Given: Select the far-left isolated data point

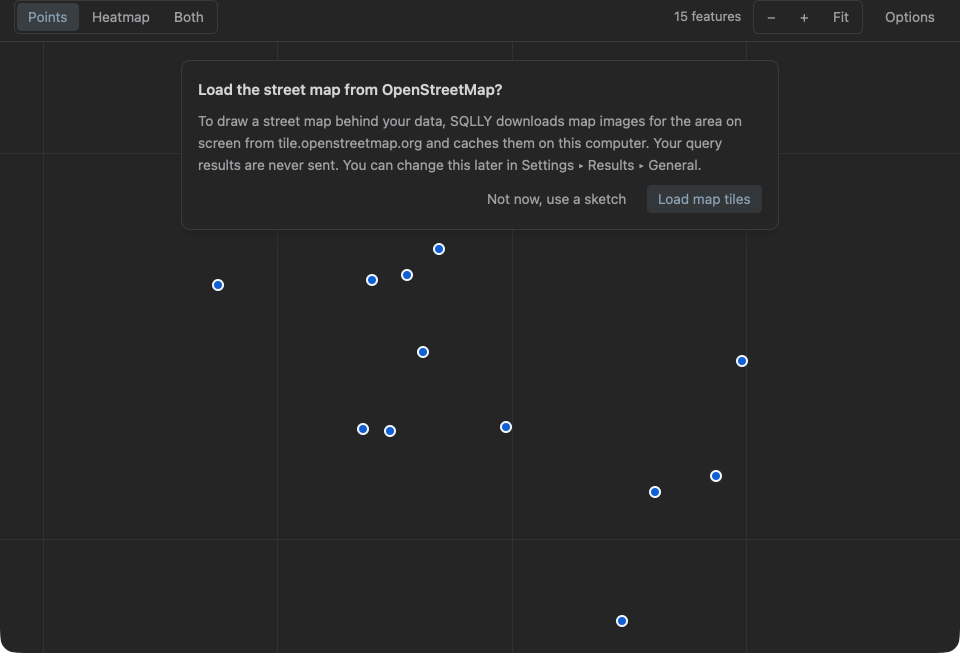Looking at the screenshot, I should click(218, 285).
